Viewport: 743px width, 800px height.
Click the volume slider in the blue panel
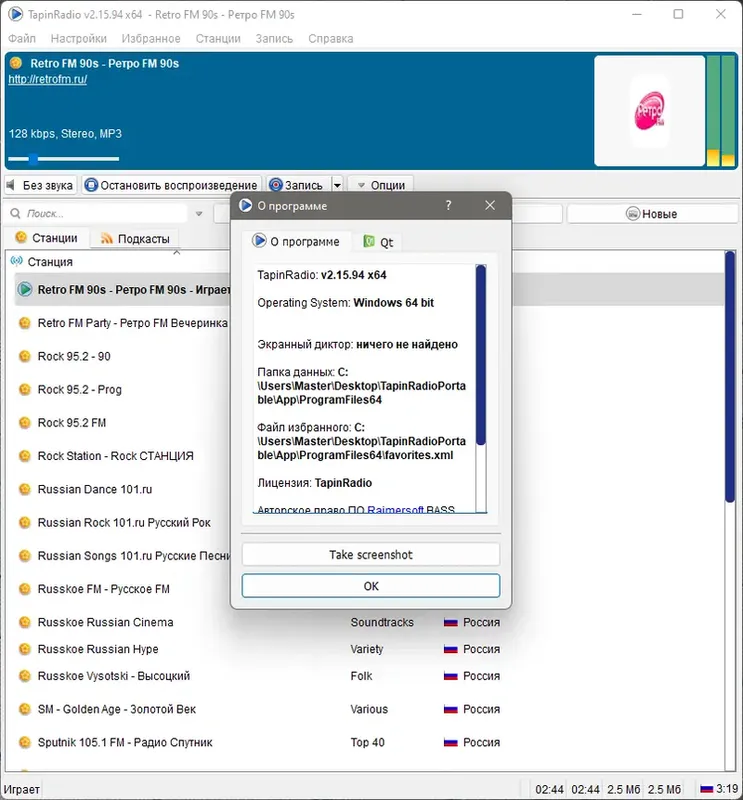[64, 159]
